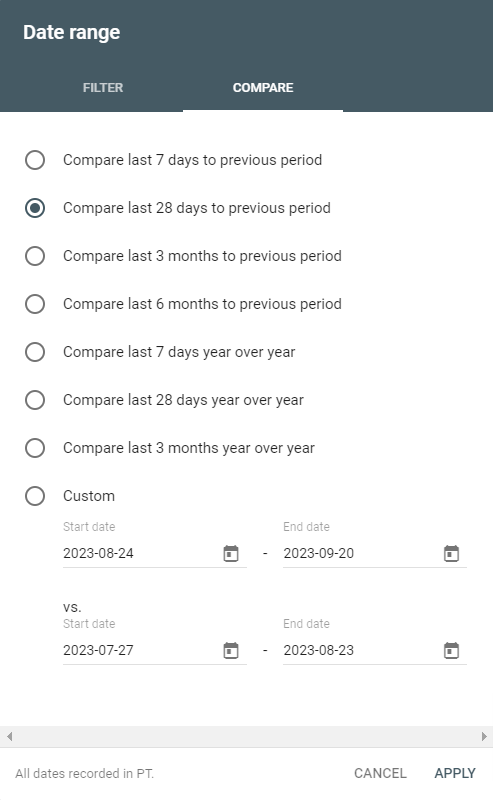Screen dimensions: 493x800
Task: Click the right scroll arrow of horizontal scrollbar
Action: 484,736
